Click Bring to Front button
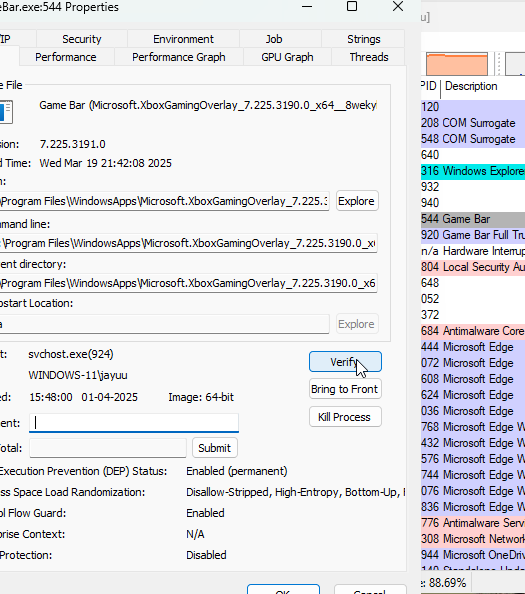The height and width of the screenshot is (594, 525). pos(345,389)
